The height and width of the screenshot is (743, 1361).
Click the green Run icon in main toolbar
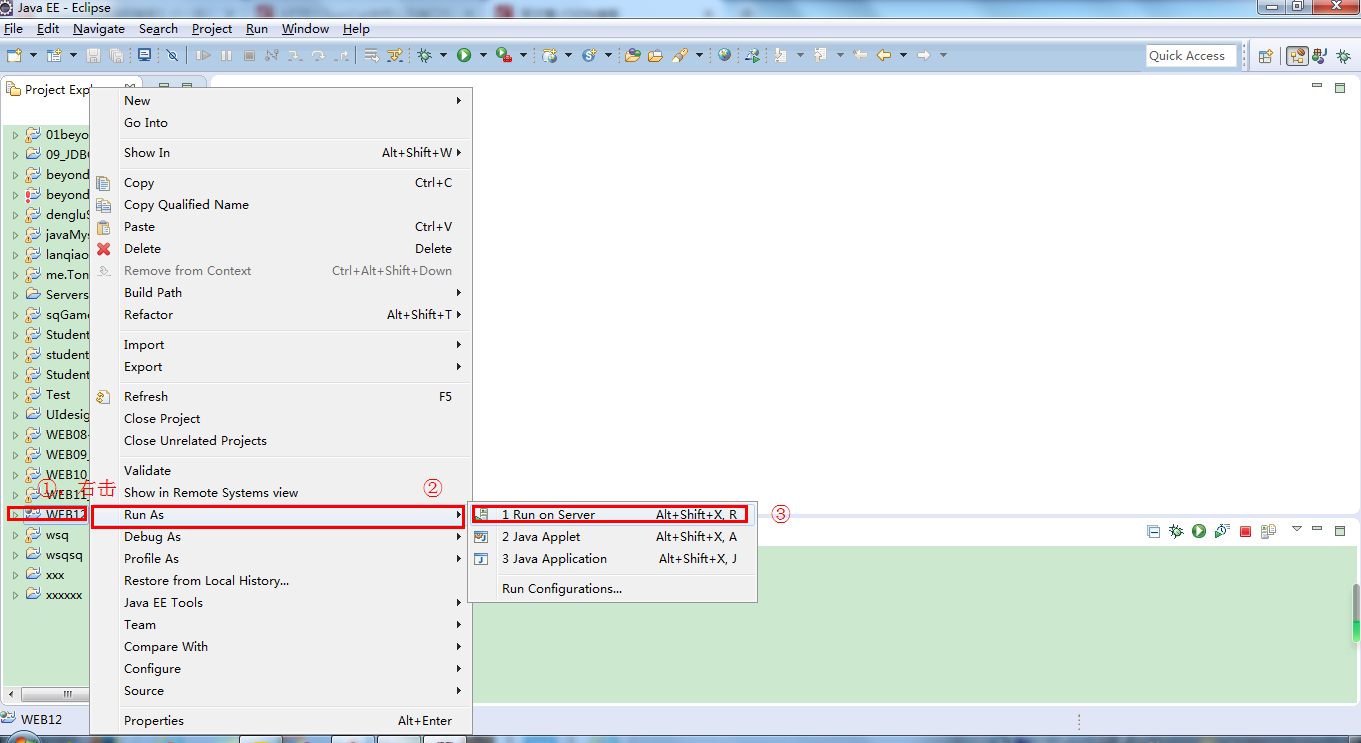pyautogui.click(x=464, y=55)
